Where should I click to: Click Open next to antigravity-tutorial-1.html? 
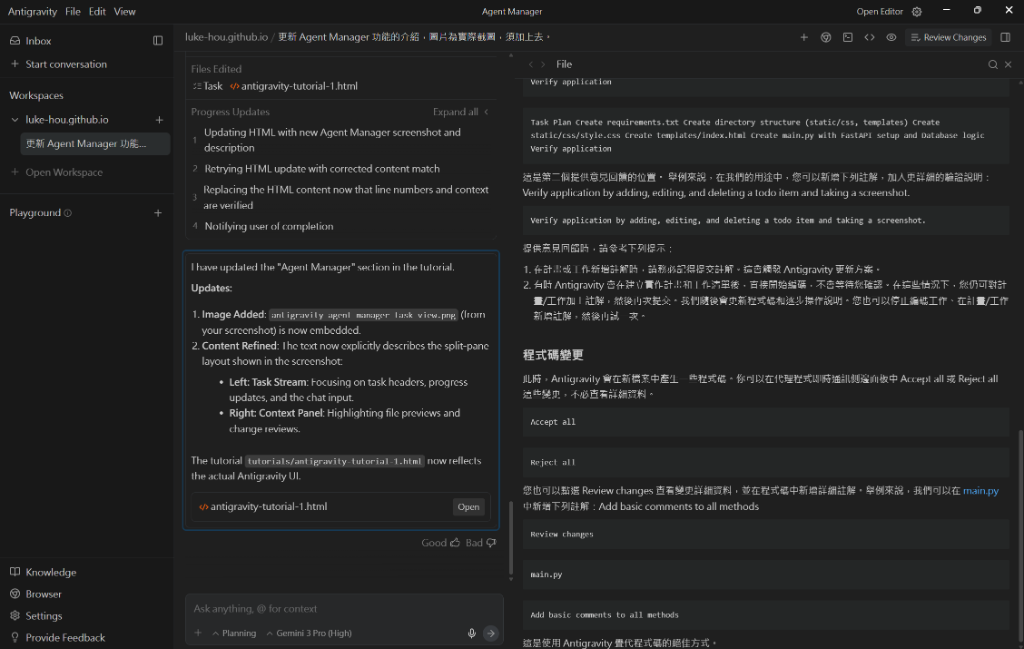pos(468,506)
